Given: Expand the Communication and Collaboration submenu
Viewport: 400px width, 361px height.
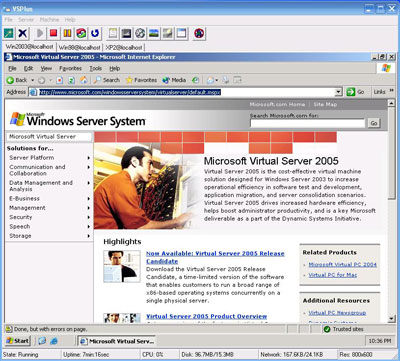Looking at the screenshot, I should pos(89,167).
